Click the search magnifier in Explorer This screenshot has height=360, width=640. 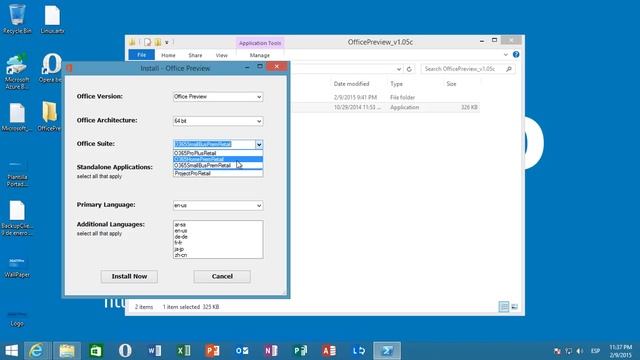pyautogui.click(x=509, y=69)
